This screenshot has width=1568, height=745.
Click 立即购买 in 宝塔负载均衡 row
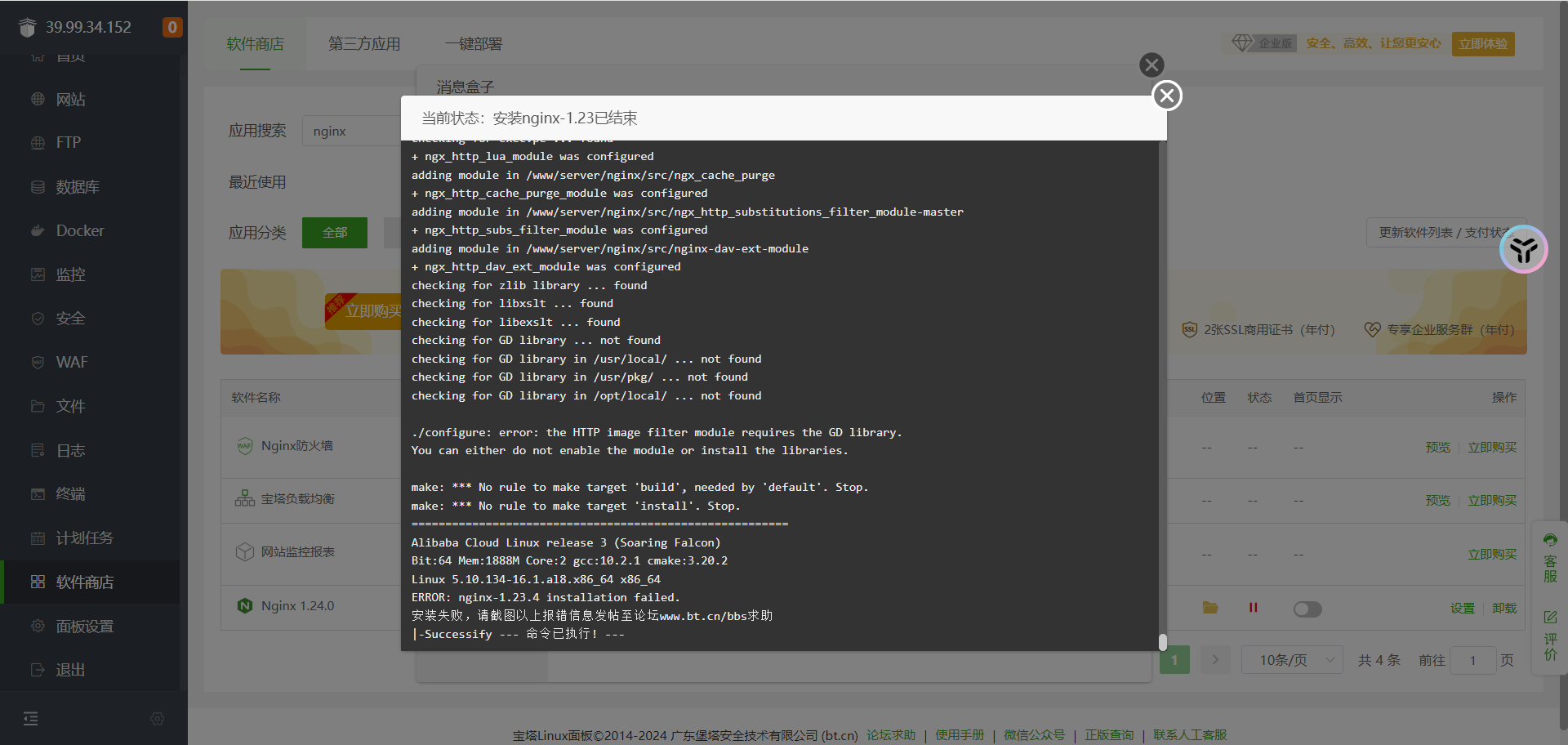[x=1492, y=501]
